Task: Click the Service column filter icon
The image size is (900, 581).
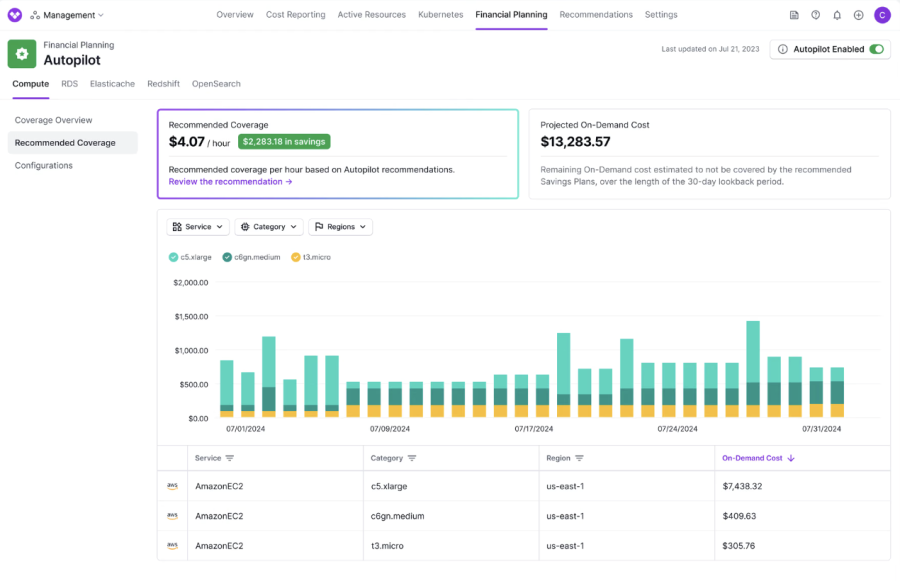Action: coord(230,458)
